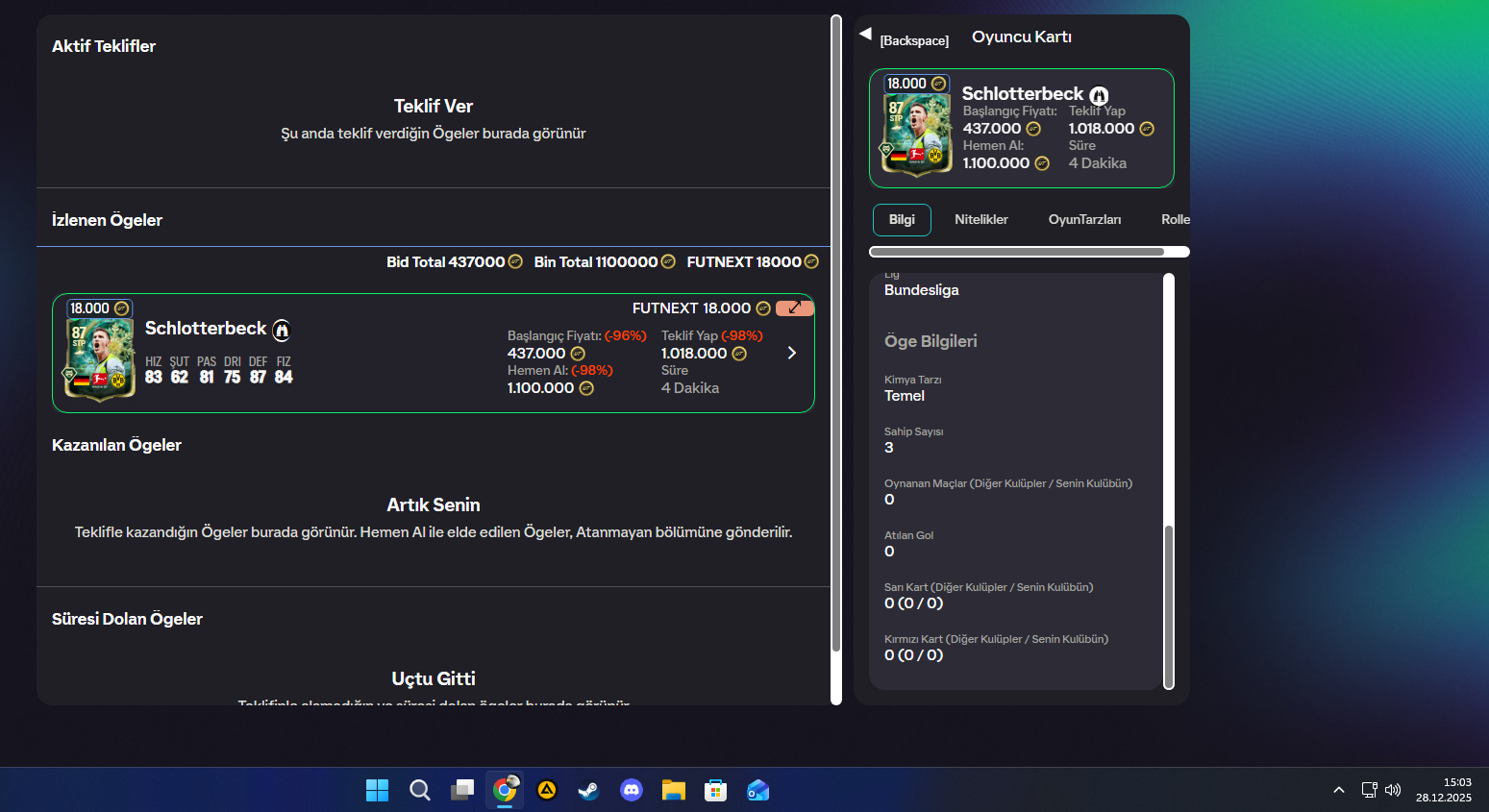Open Task View from the taskbar
The width and height of the screenshot is (1489, 812).
tap(462, 790)
